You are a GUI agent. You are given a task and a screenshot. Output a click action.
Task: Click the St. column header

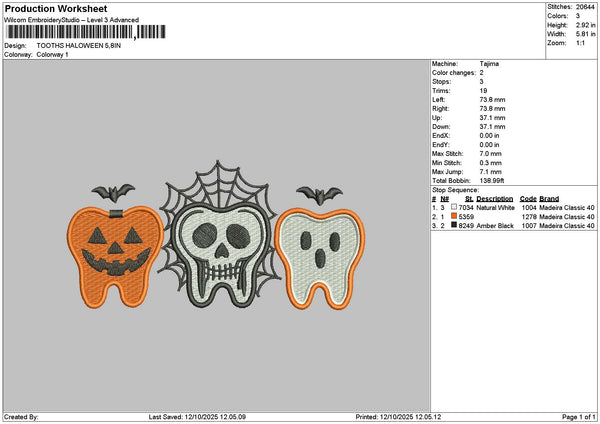[x=469, y=199]
